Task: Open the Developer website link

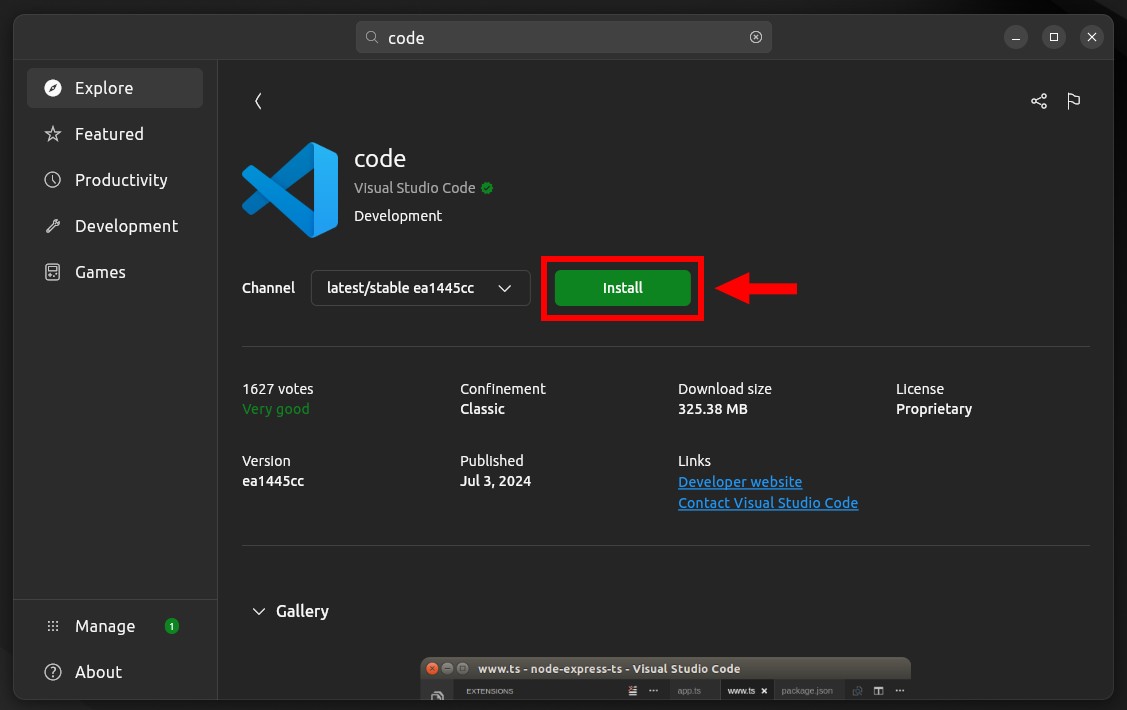Action: pos(740,481)
